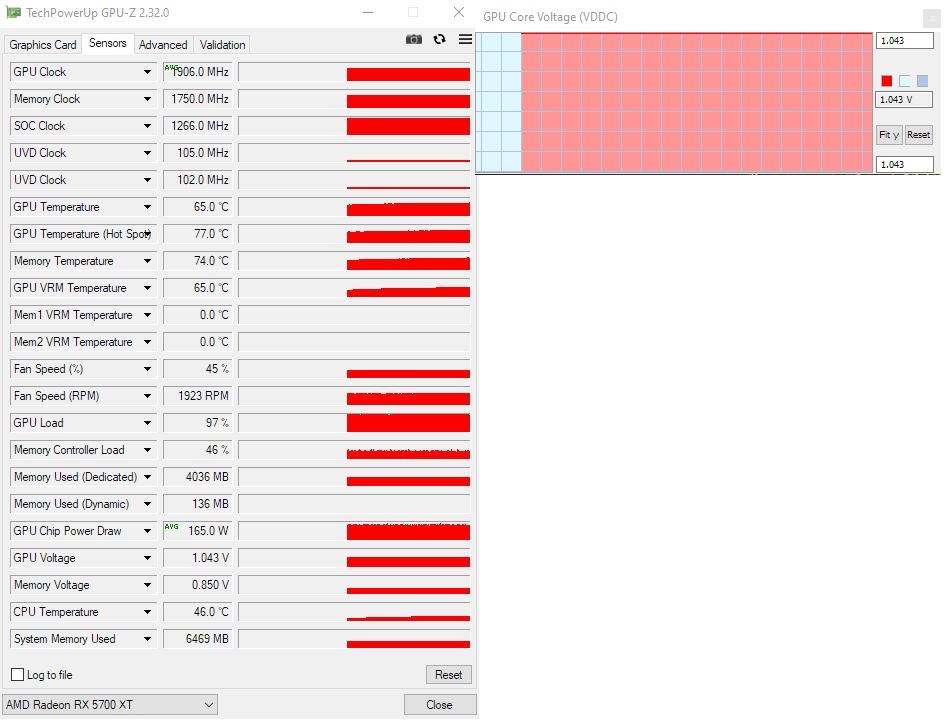Screen dimensions: 950x725
Task: Click the GPU Chip Power Draw value 165.0 W
Action: (x=198, y=531)
